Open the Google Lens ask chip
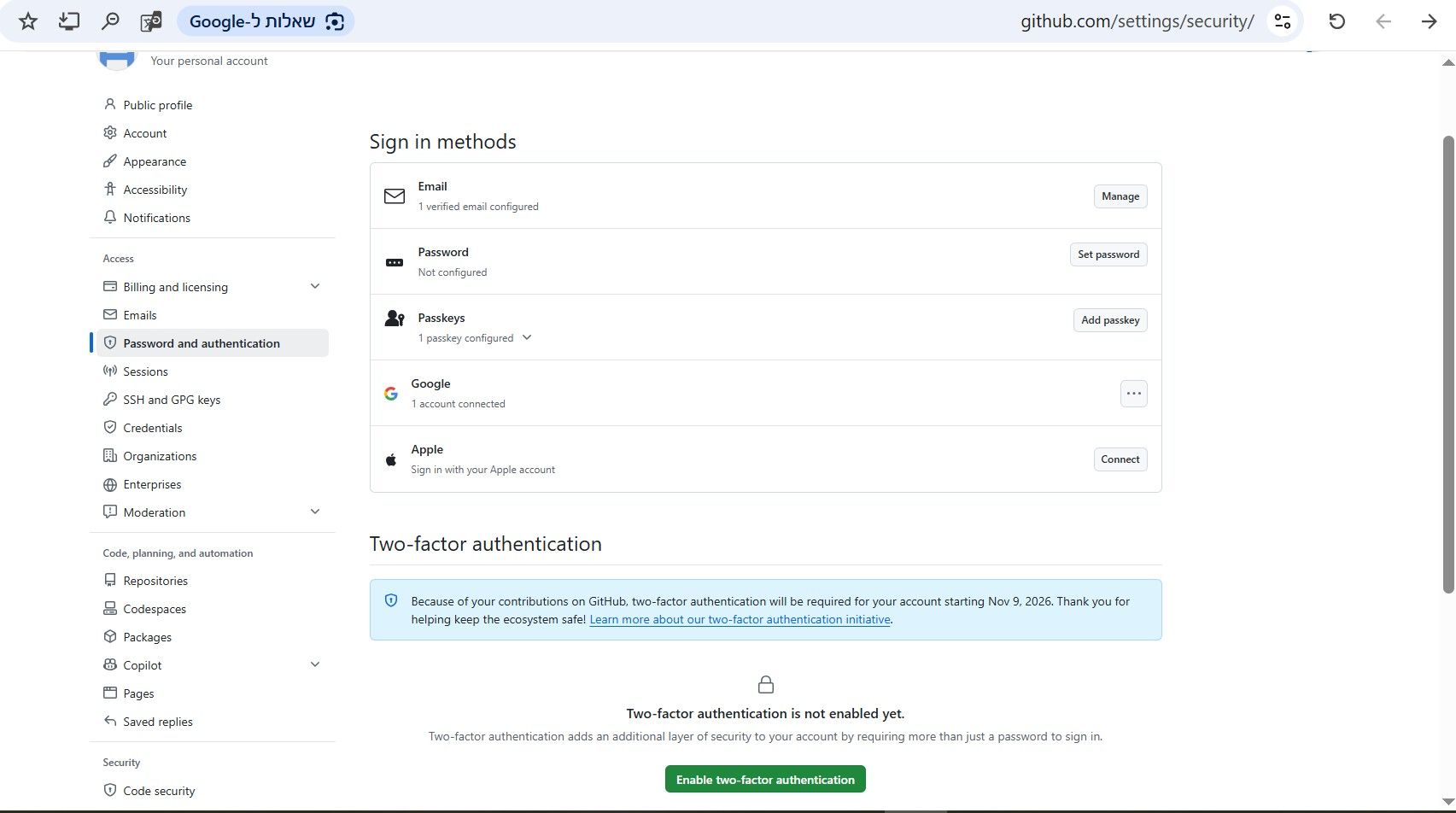This screenshot has width=1456, height=813. (x=266, y=21)
